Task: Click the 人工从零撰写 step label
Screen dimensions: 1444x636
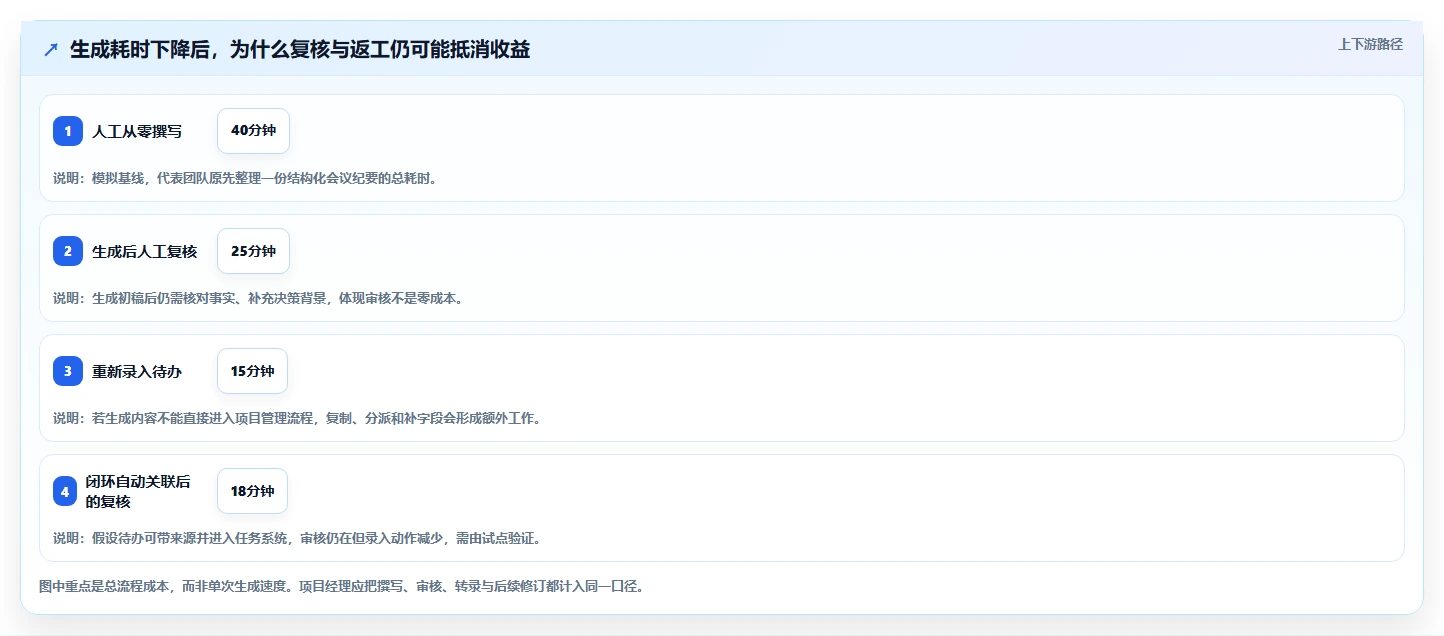Action: point(137,131)
